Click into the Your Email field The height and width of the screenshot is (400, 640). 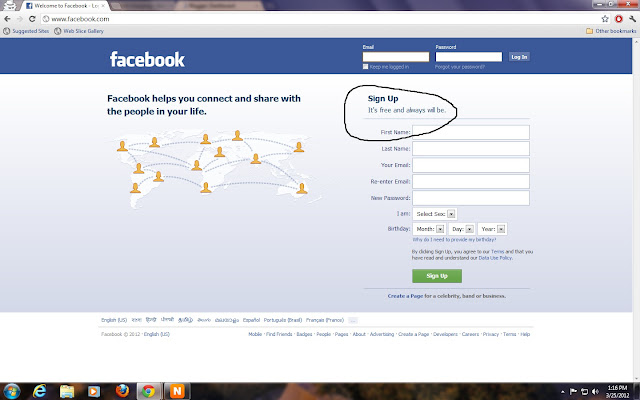[x=471, y=165]
